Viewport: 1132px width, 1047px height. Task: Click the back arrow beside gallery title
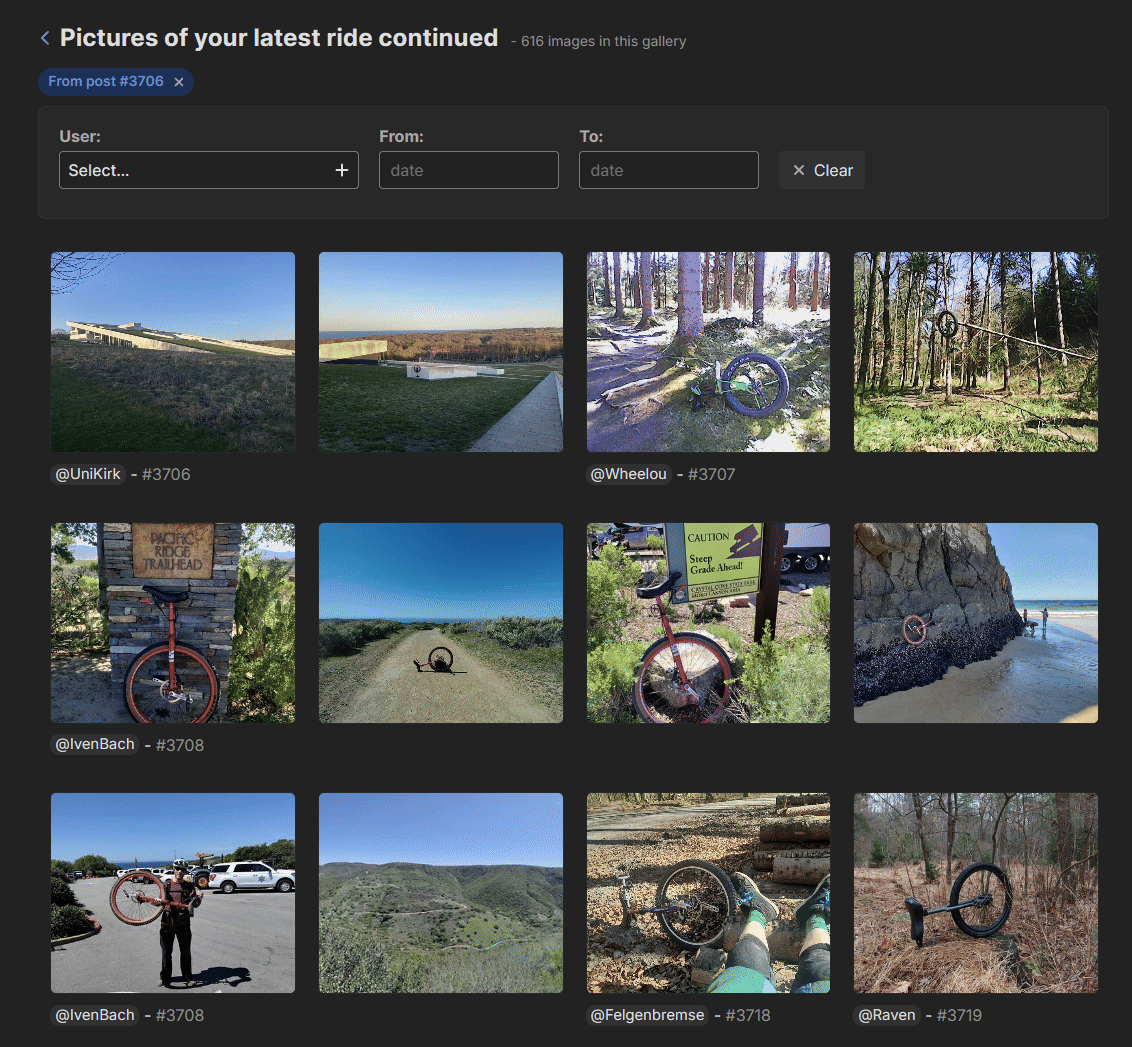45,38
